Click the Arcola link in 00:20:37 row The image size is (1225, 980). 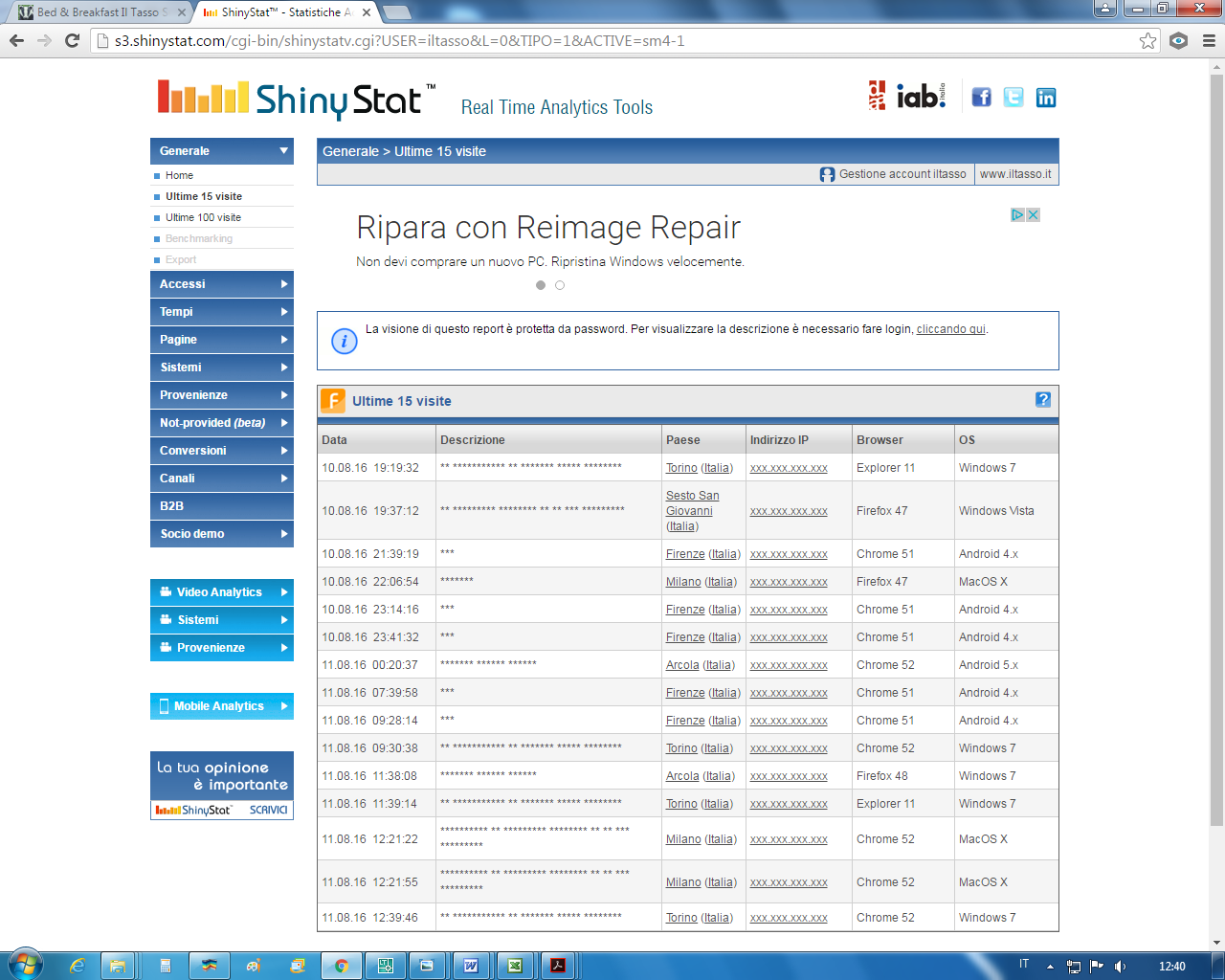click(682, 665)
